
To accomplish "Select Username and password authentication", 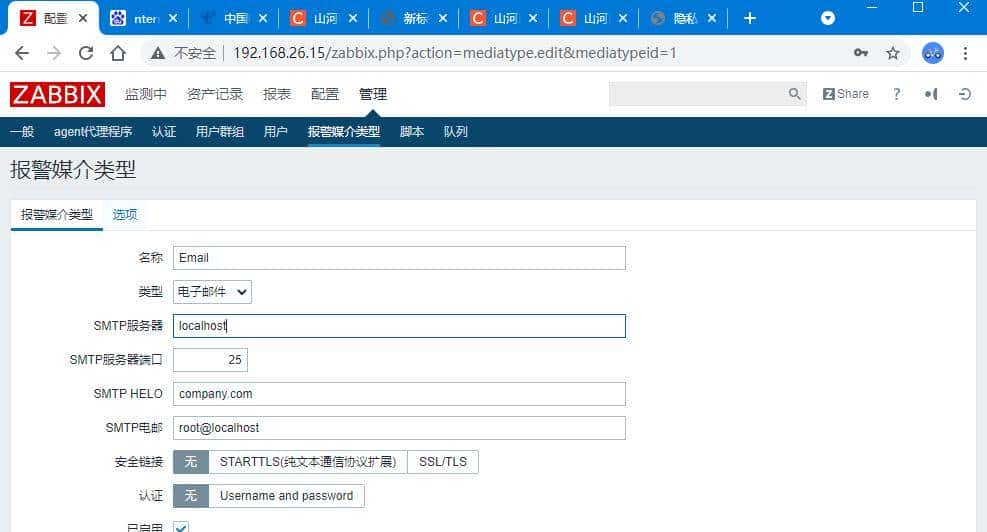I will [286, 496].
